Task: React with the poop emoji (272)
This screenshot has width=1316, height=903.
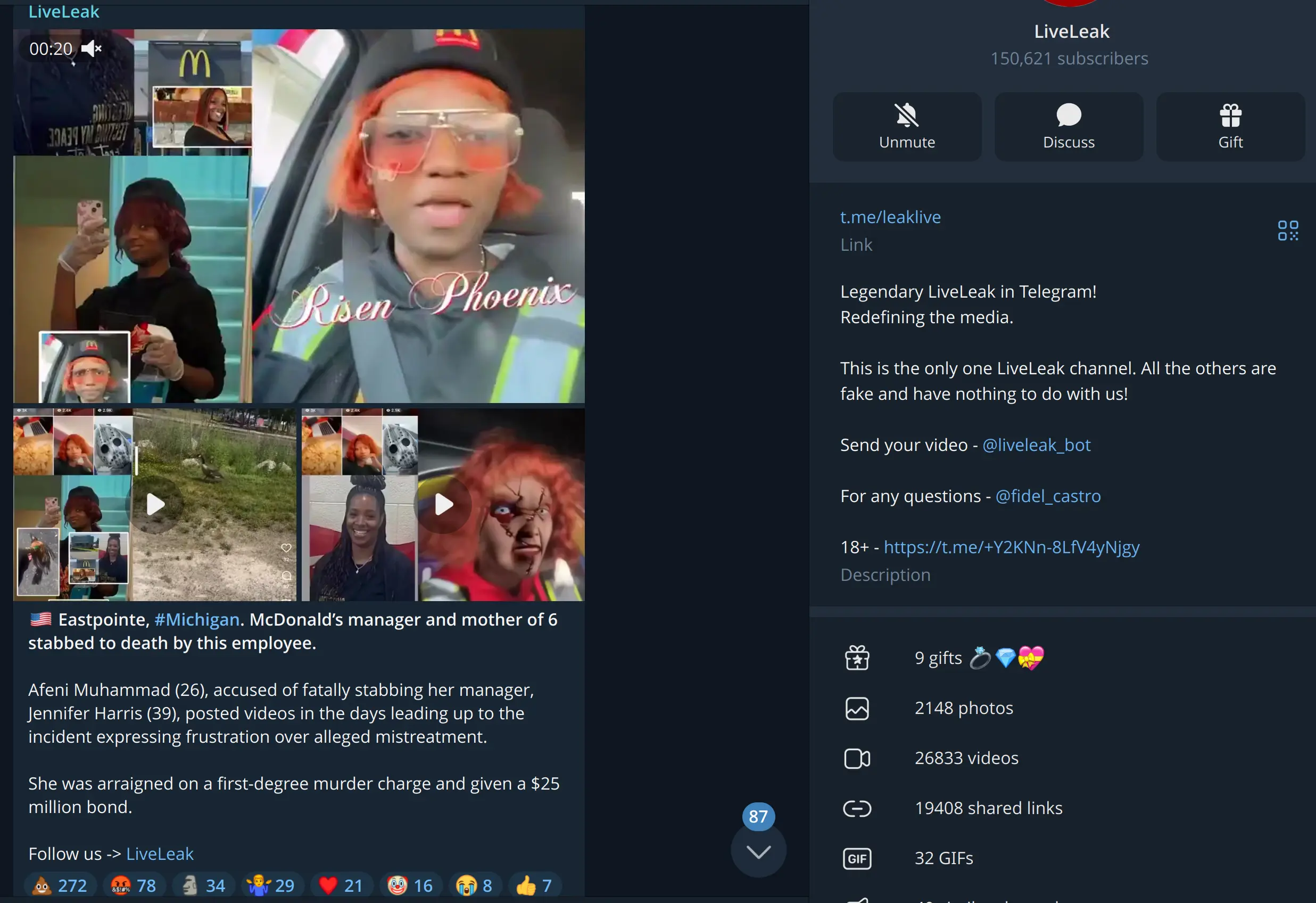Action: point(60,885)
